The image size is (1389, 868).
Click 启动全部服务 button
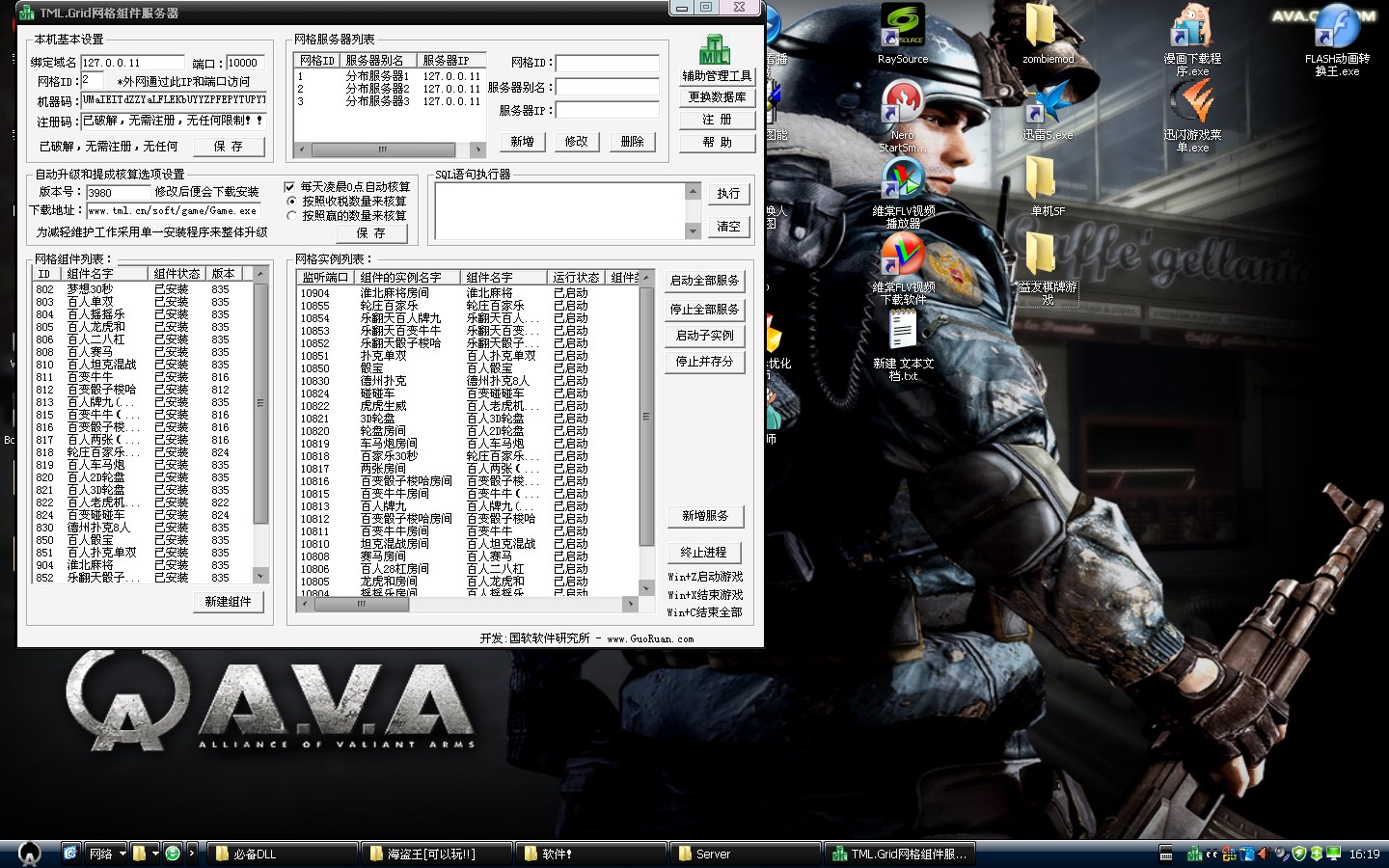tap(704, 280)
